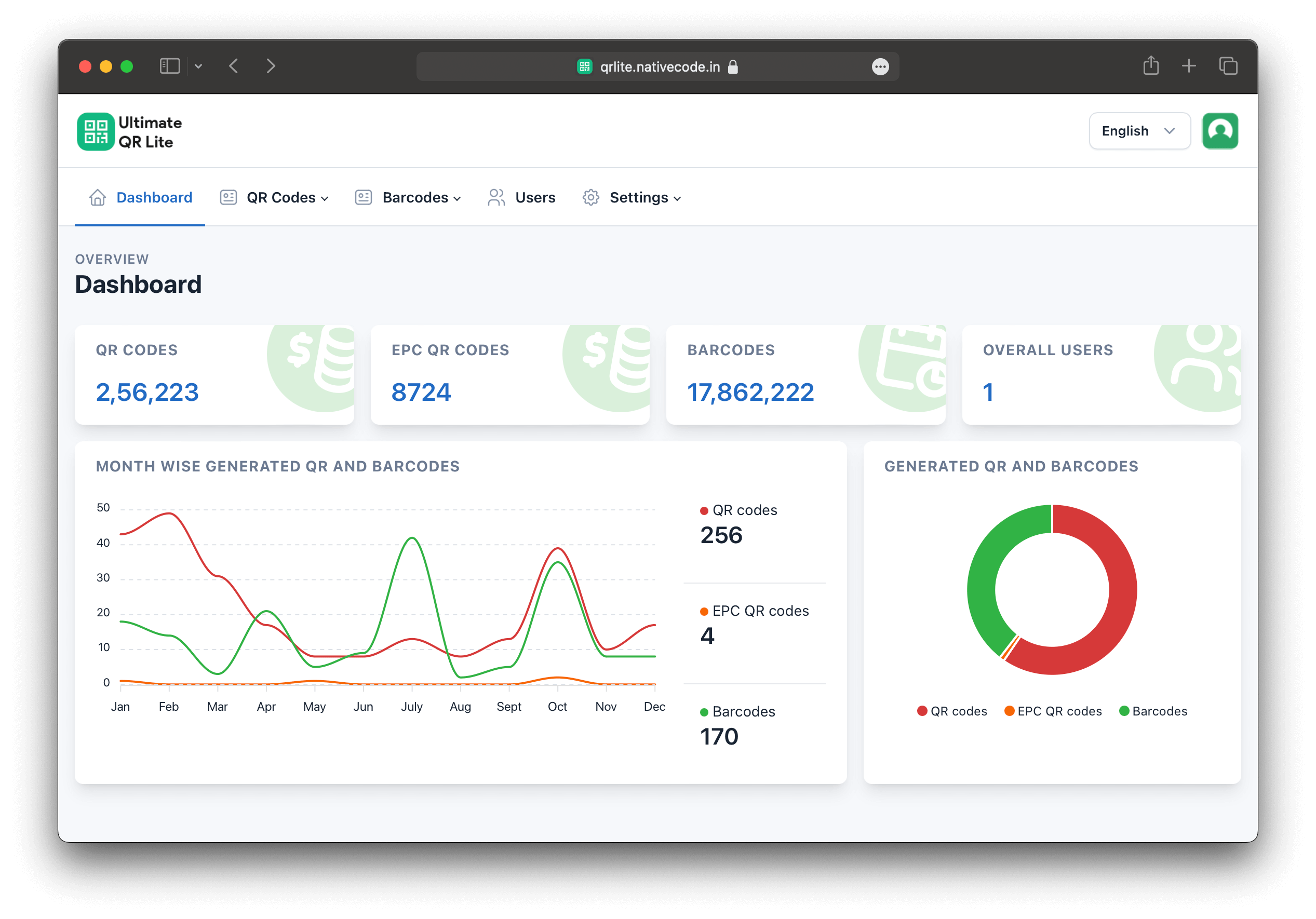The image size is (1316, 919).
Task: Click the Settings gear icon
Action: click(590, 198)
